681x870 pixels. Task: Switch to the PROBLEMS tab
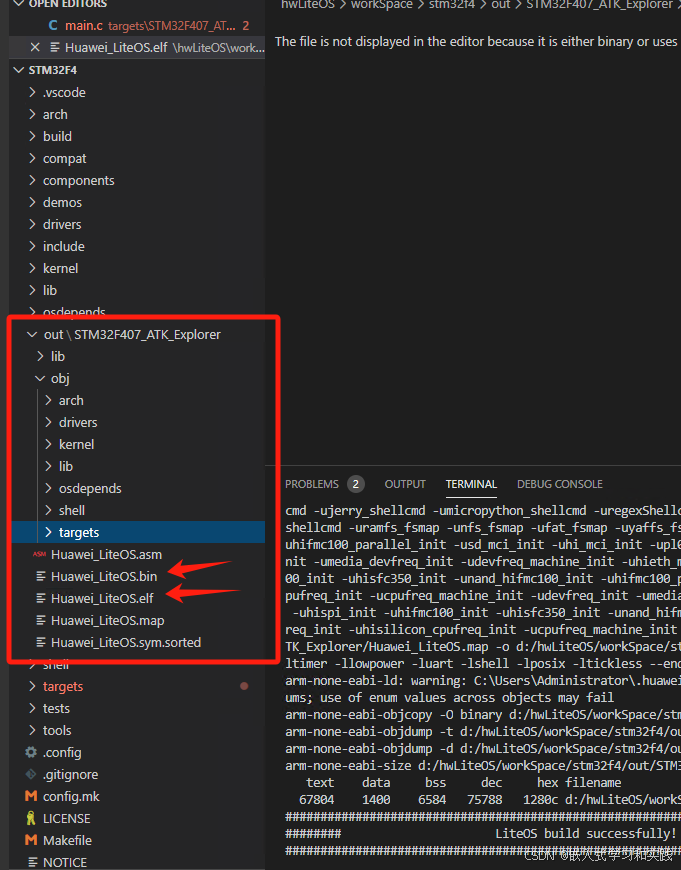[x=312, y=484]
